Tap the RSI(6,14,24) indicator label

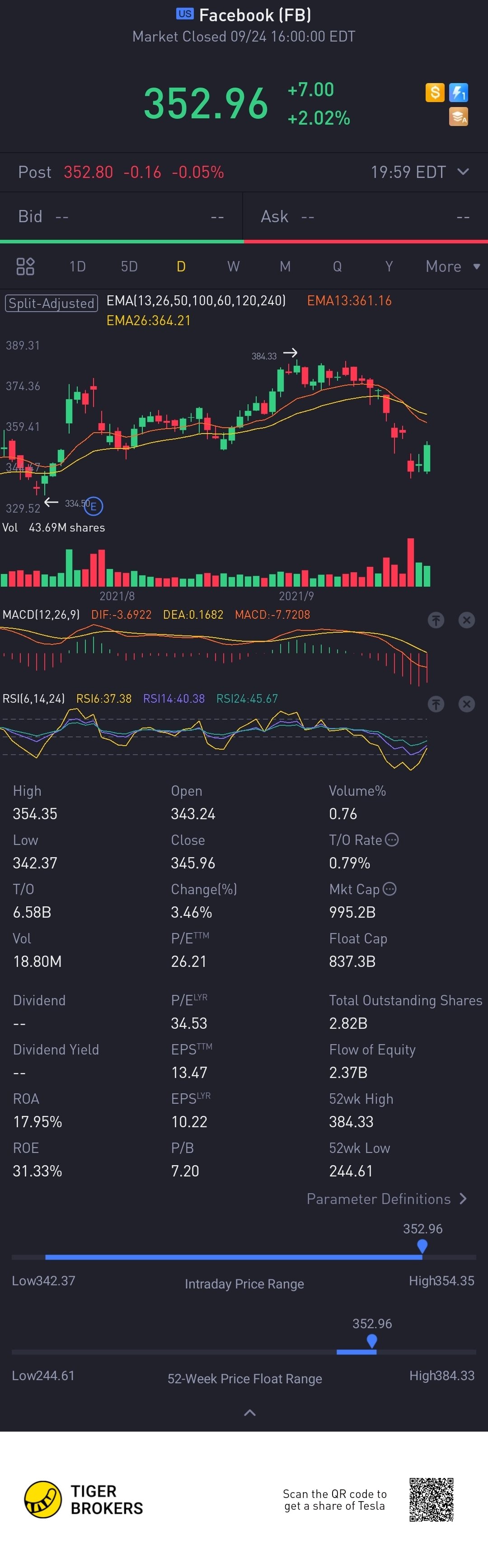click(x=33, y=699)
